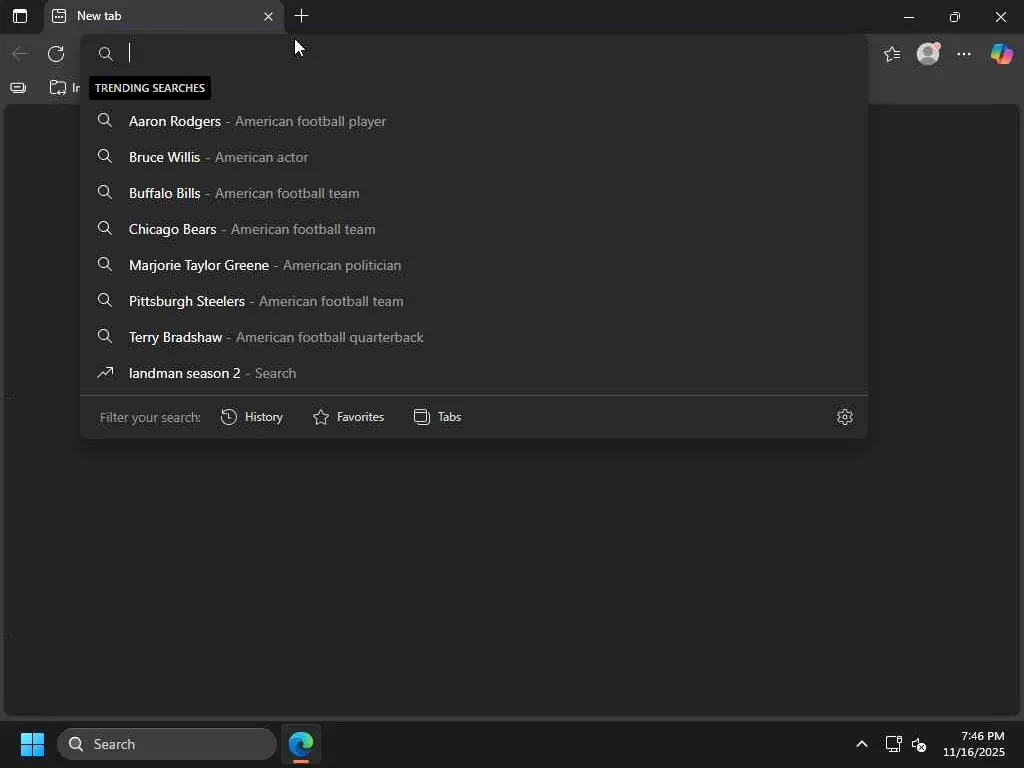1024x768 pixels.
Task: Select Bruce Willis suggestion
Action: point(473,157)
